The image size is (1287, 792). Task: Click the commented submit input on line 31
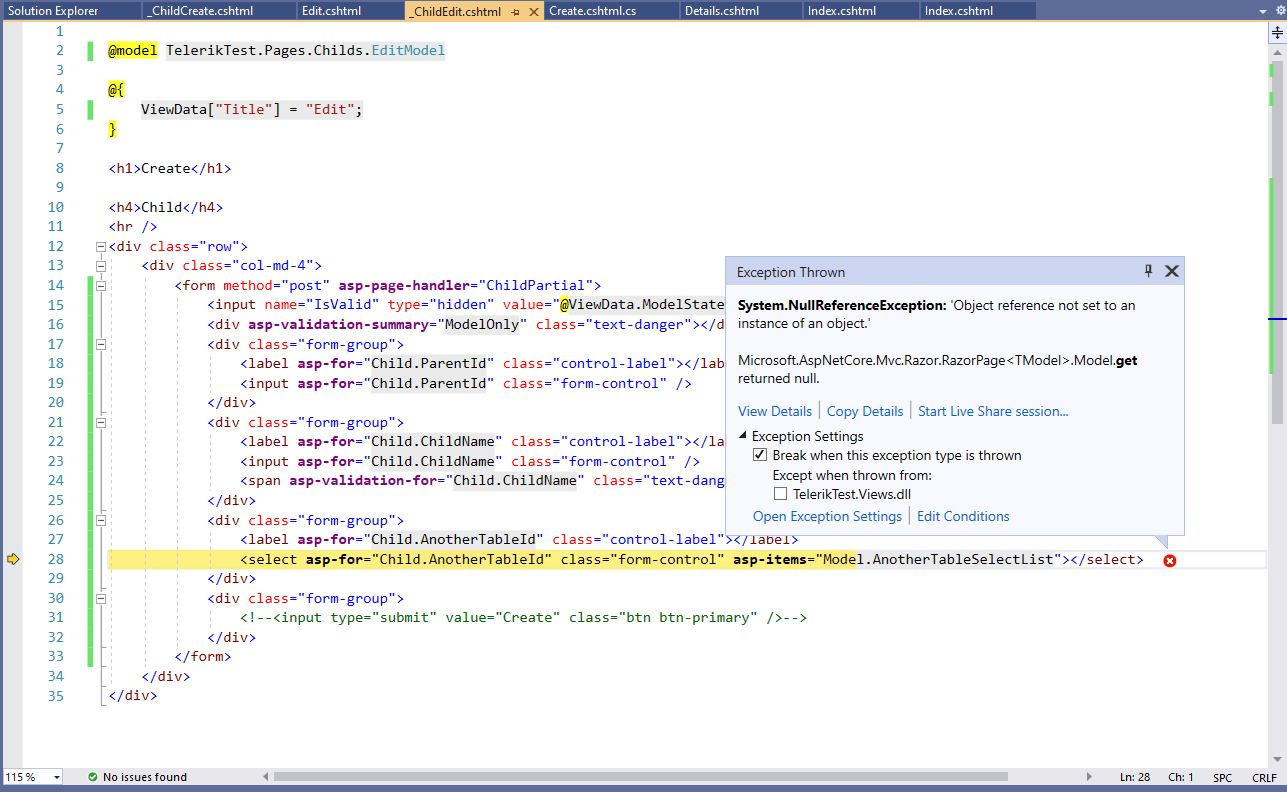tap(523, 618)
